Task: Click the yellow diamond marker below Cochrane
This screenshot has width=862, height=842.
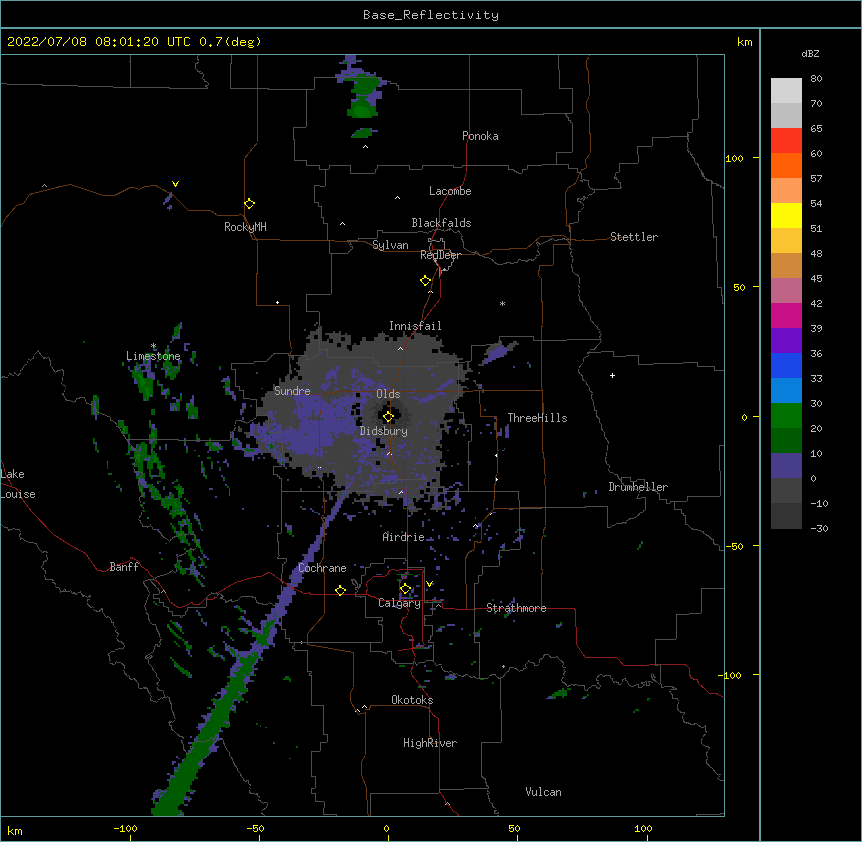Action: tap(340, 590)
